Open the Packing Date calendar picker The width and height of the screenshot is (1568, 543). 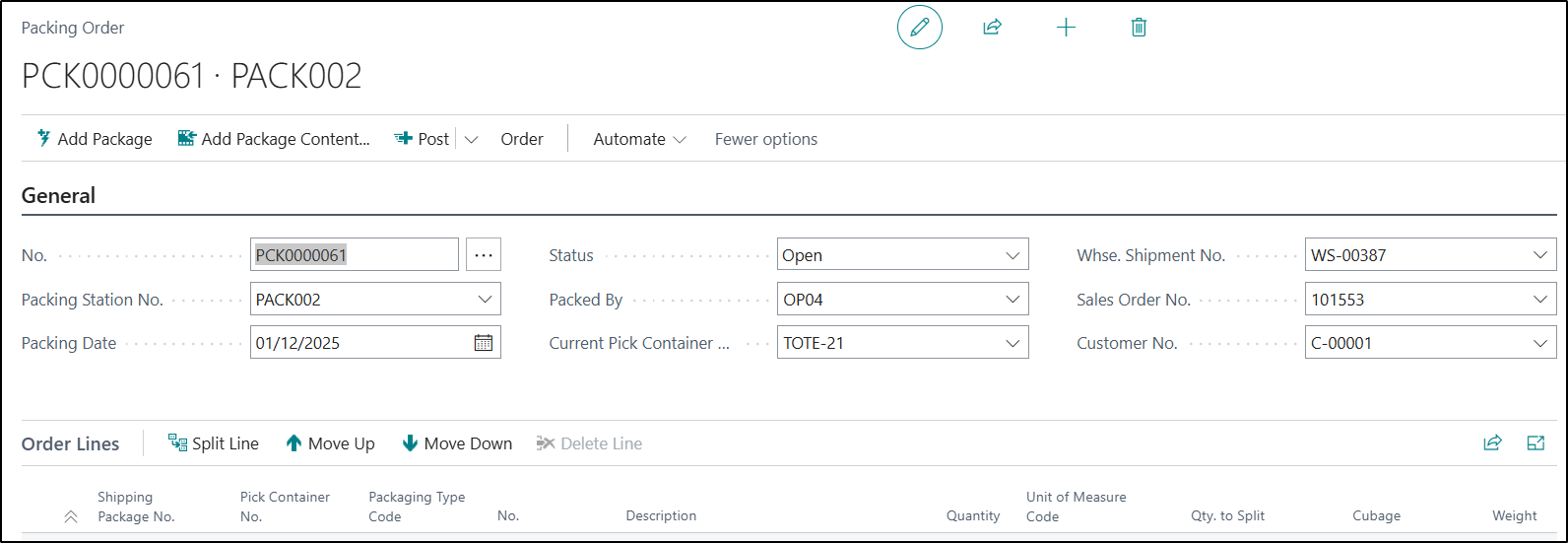(484, 343)
